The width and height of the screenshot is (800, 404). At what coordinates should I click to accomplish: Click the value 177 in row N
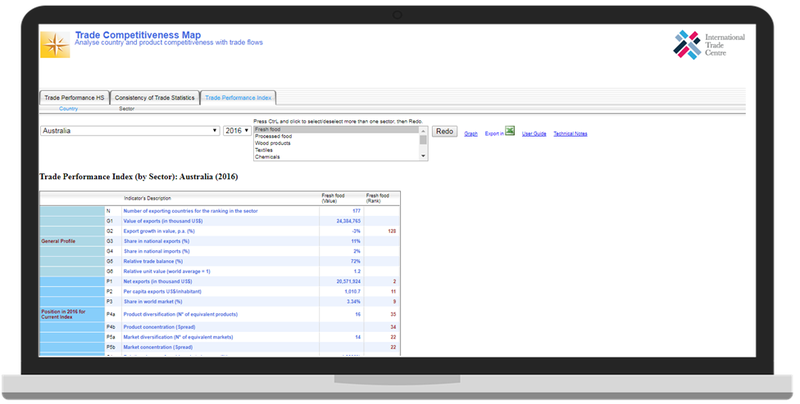(356, 211)
